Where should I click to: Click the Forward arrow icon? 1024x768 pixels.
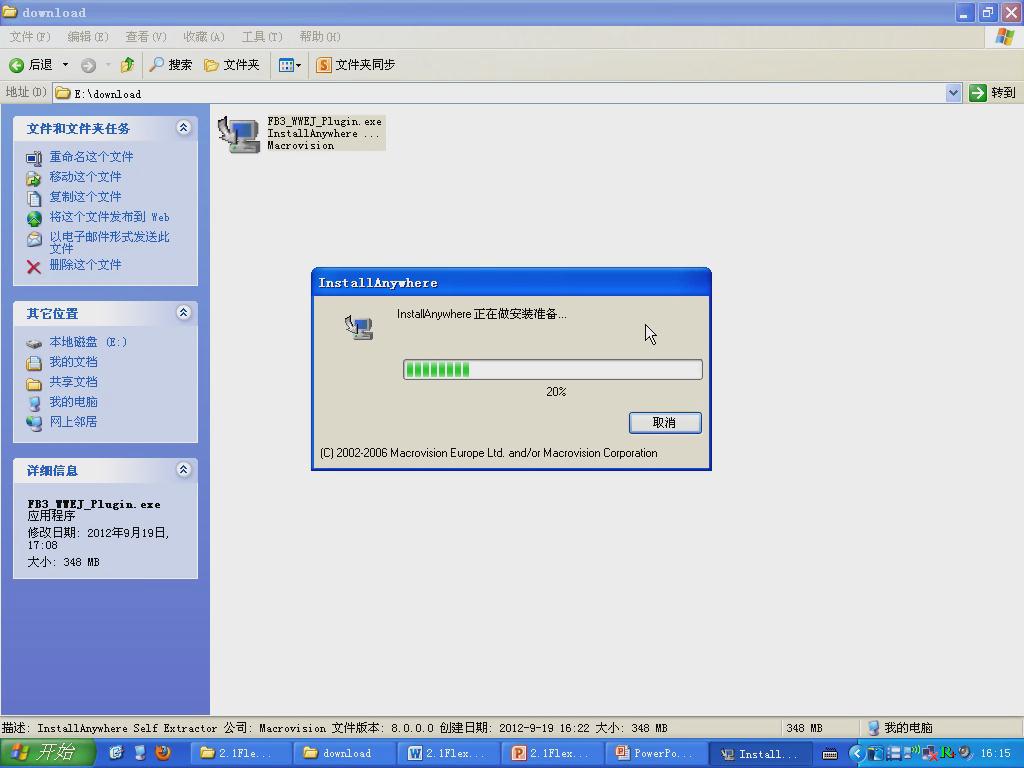tap(88, 65)
